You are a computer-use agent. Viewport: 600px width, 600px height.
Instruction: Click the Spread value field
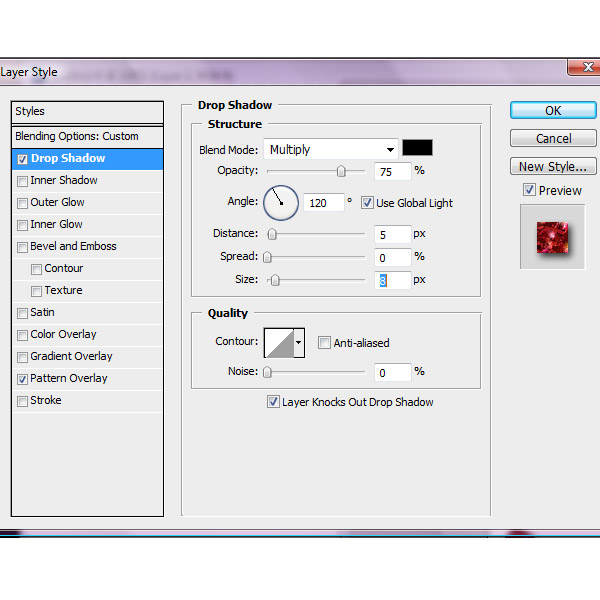click(393, 258)
